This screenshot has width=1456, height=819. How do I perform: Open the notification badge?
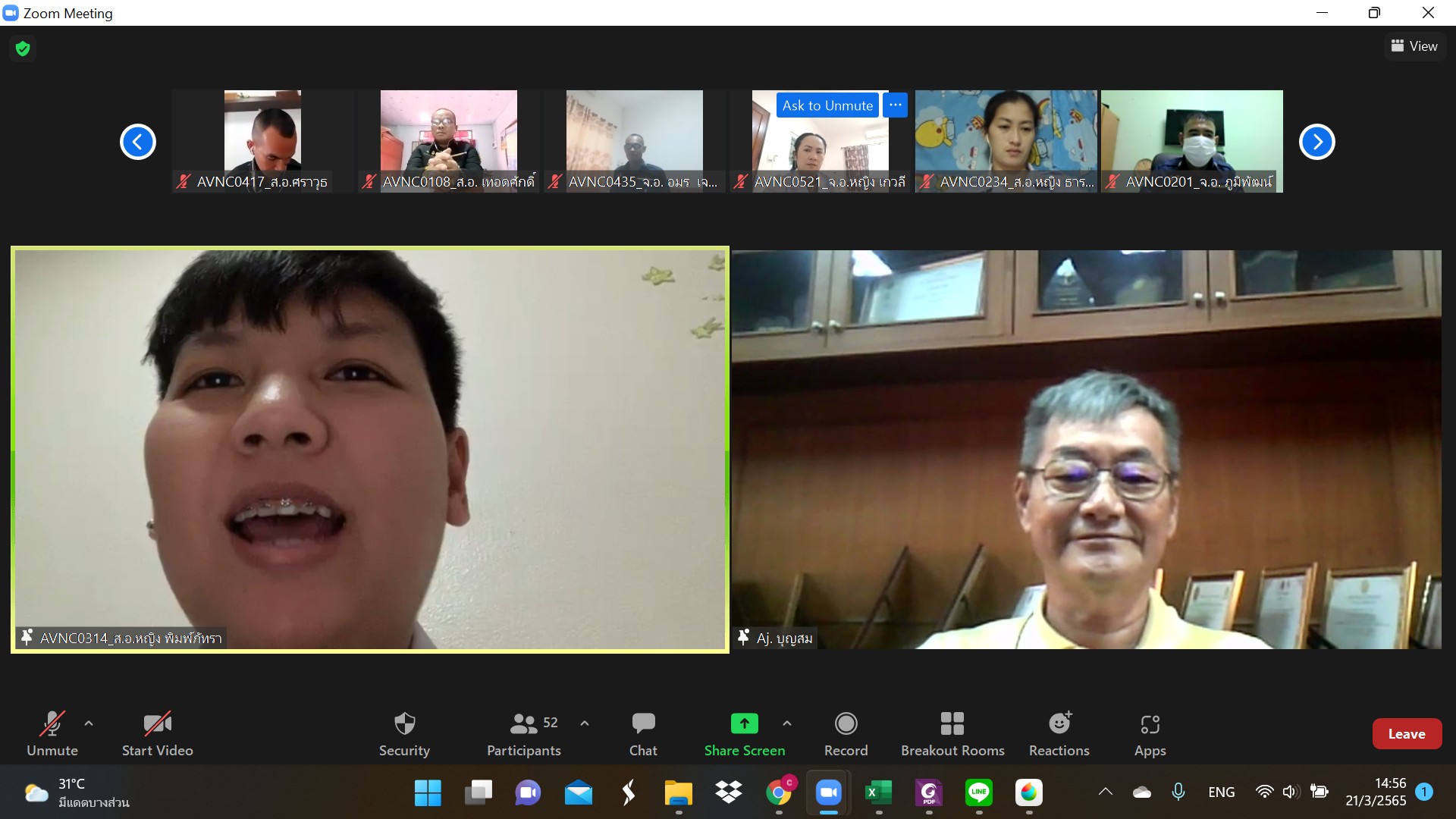pyautogui.click(x=1424, y=792)
